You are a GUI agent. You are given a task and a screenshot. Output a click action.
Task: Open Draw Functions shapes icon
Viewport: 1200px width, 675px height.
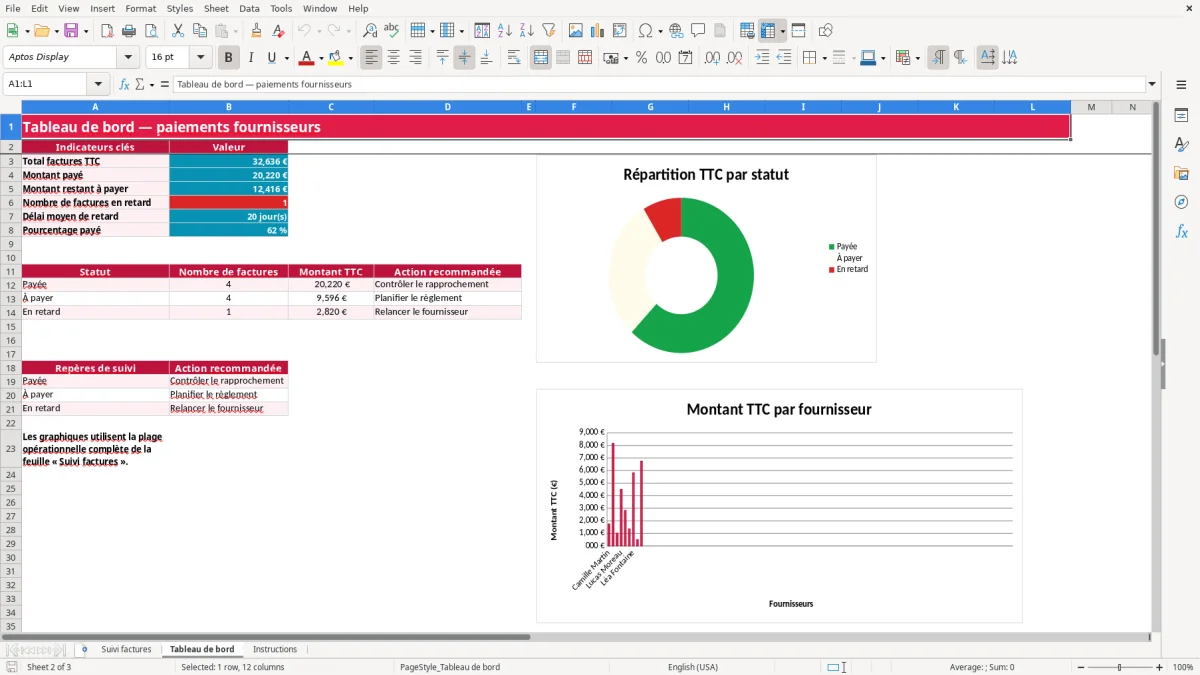click(x=826, y=31)
